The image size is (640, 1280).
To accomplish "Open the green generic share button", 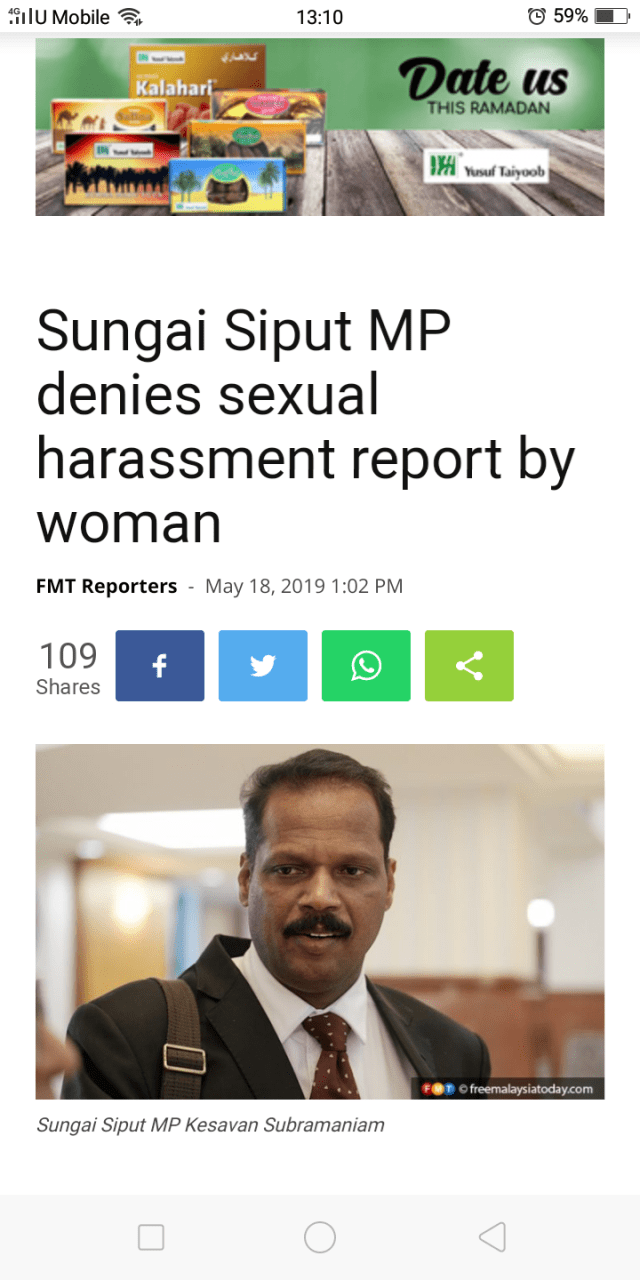I will (469, 665).
